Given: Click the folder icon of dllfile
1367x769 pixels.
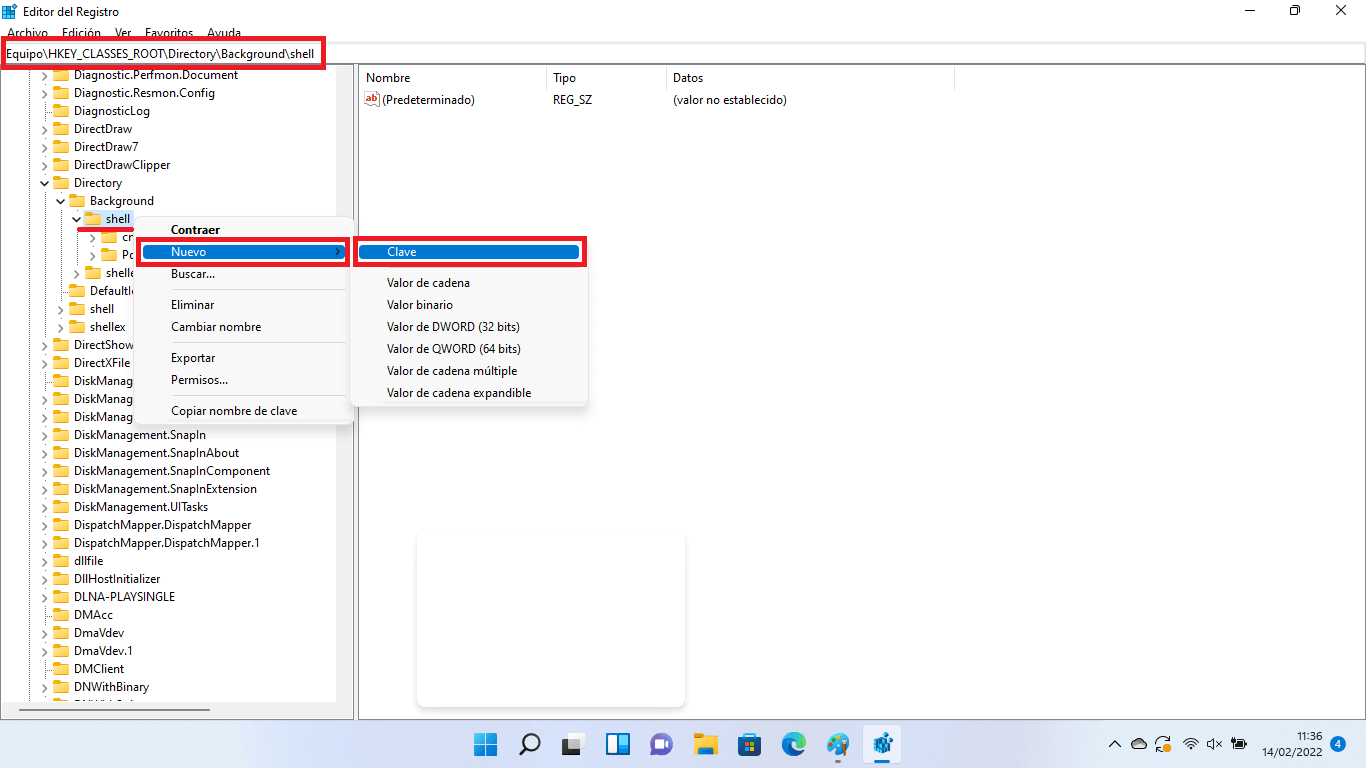Looking at the screenshot, I should [x=61, y=561].
